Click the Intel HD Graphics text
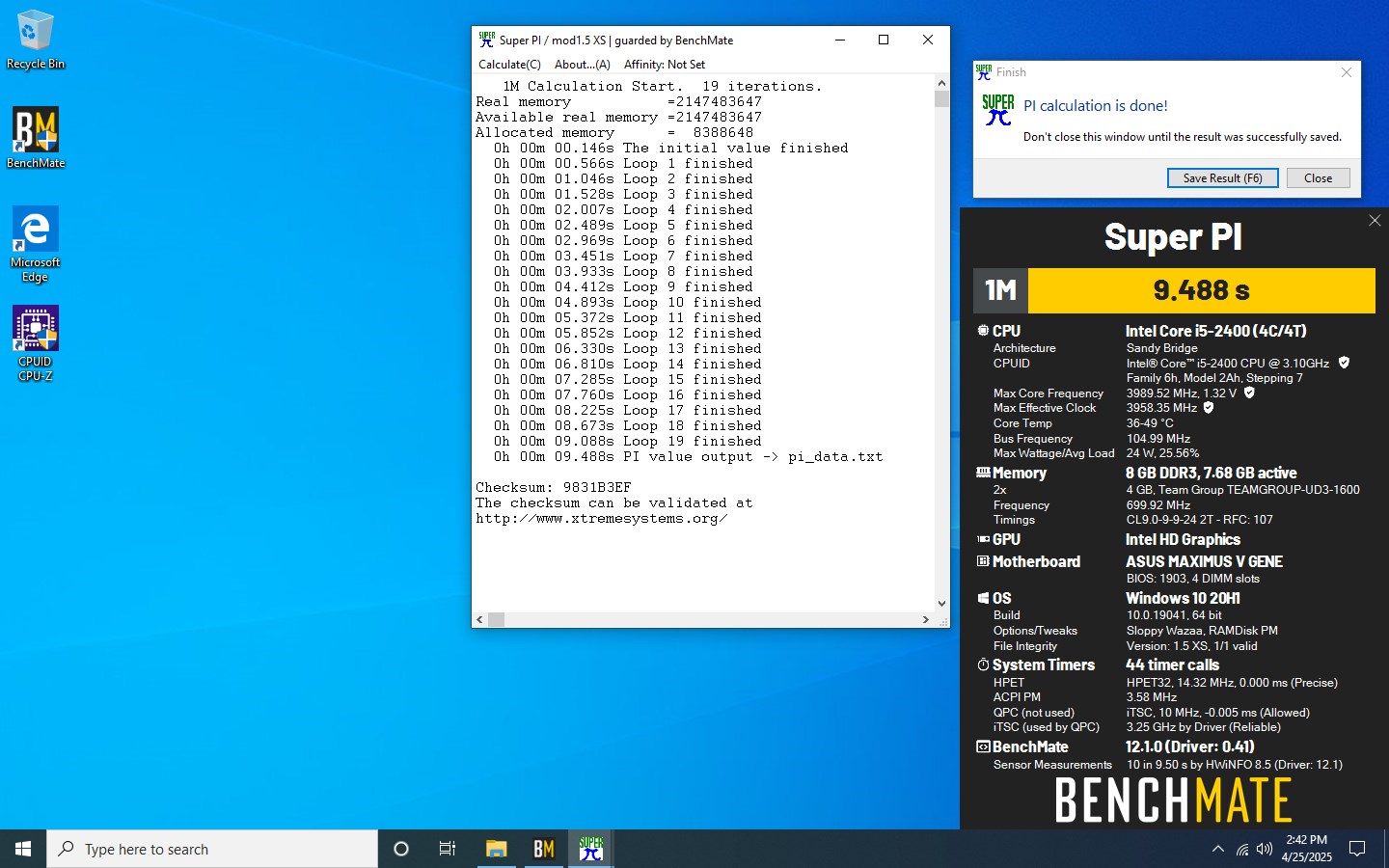The width and height of the screenshot is (1389, 868). point(1183,539)
